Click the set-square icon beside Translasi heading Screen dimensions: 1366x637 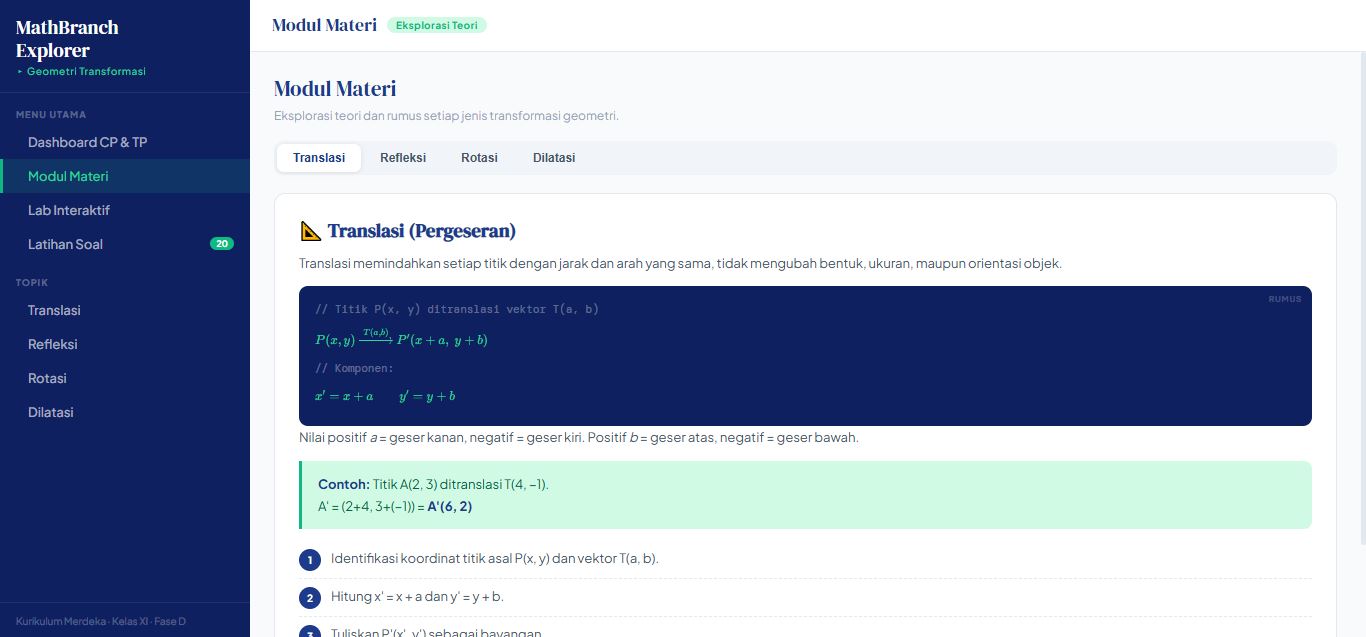(310, 231)
